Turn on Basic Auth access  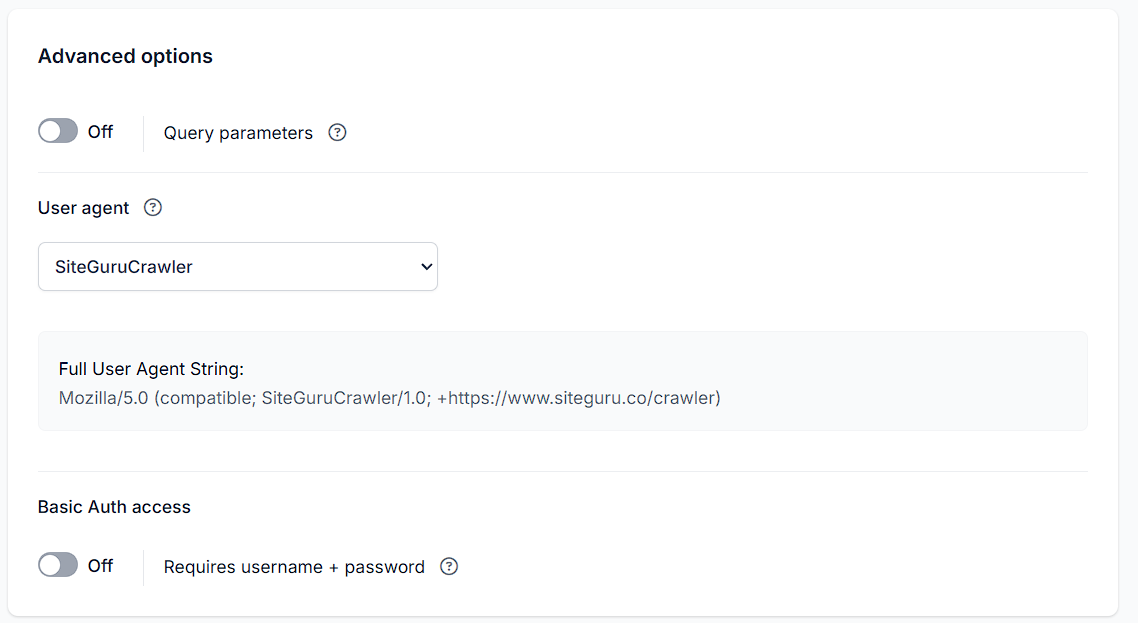tap(57, 565)
